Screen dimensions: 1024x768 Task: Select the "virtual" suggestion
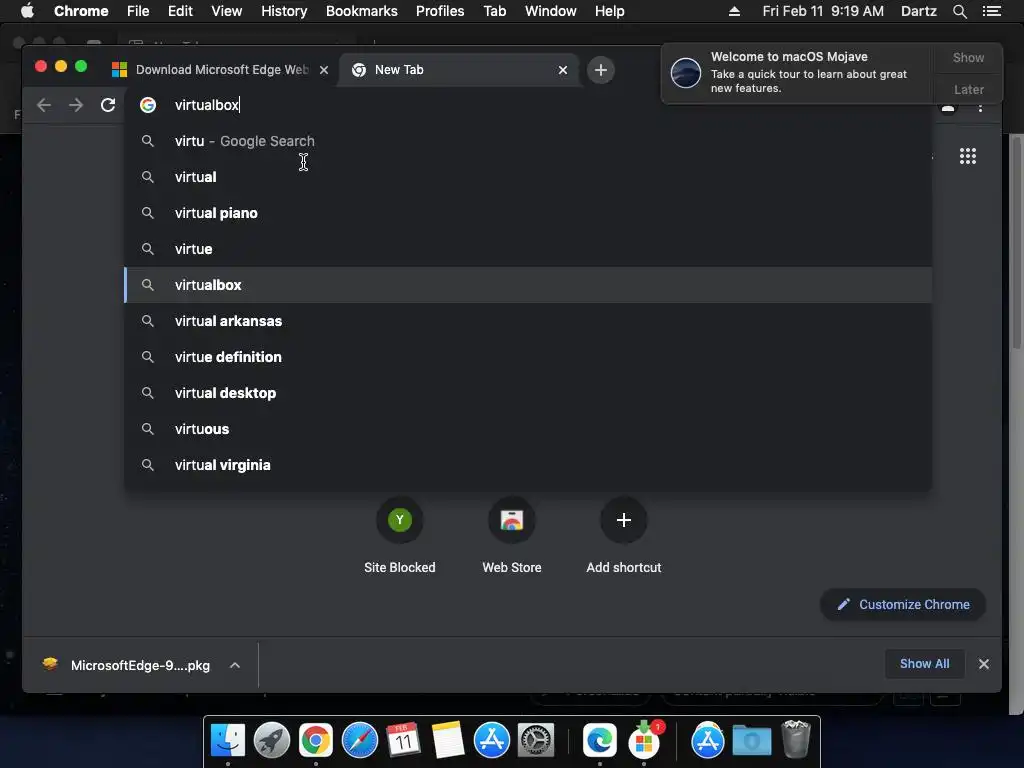pos(528,177)
